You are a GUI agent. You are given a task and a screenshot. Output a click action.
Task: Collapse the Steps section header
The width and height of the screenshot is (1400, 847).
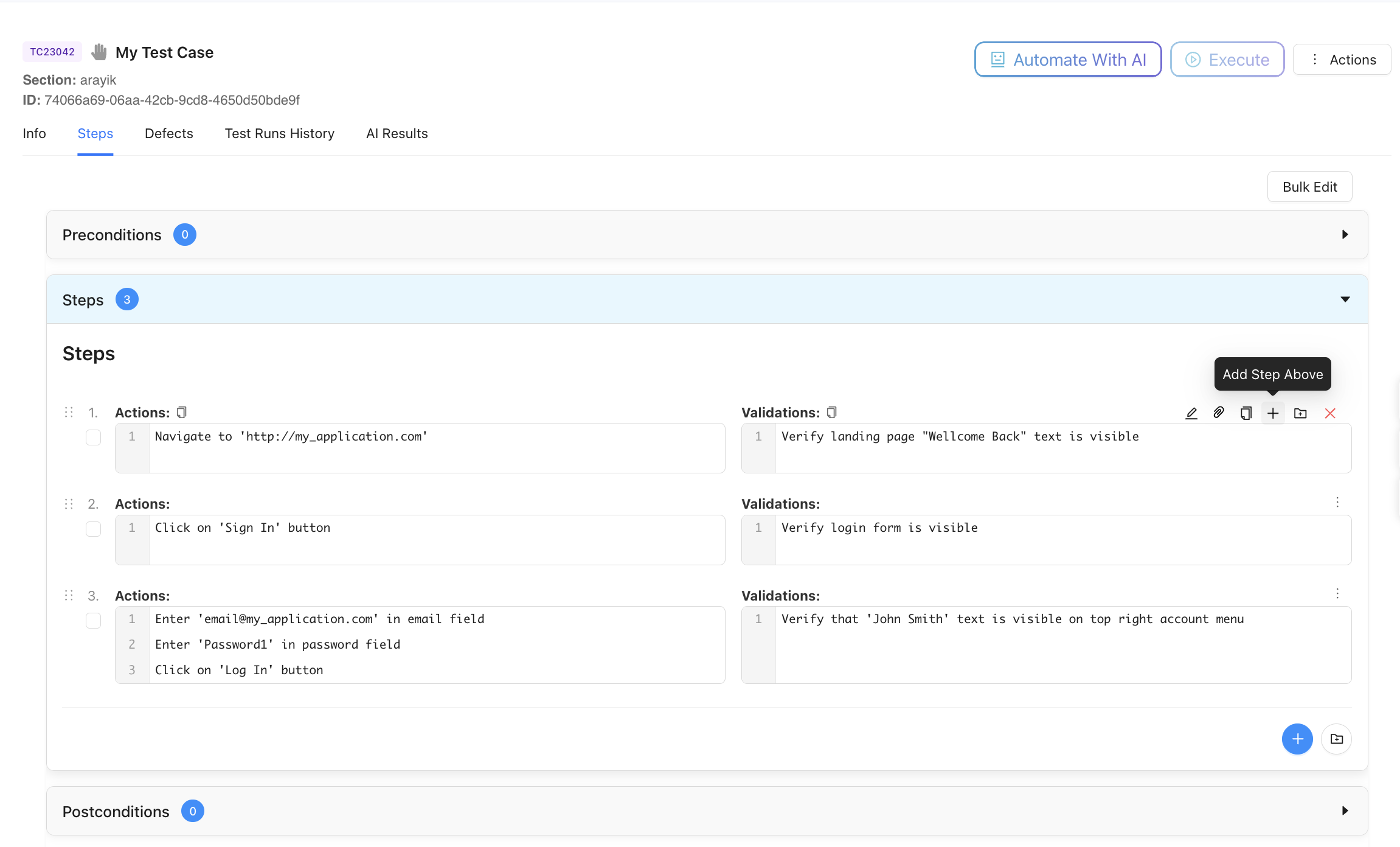1345,299
